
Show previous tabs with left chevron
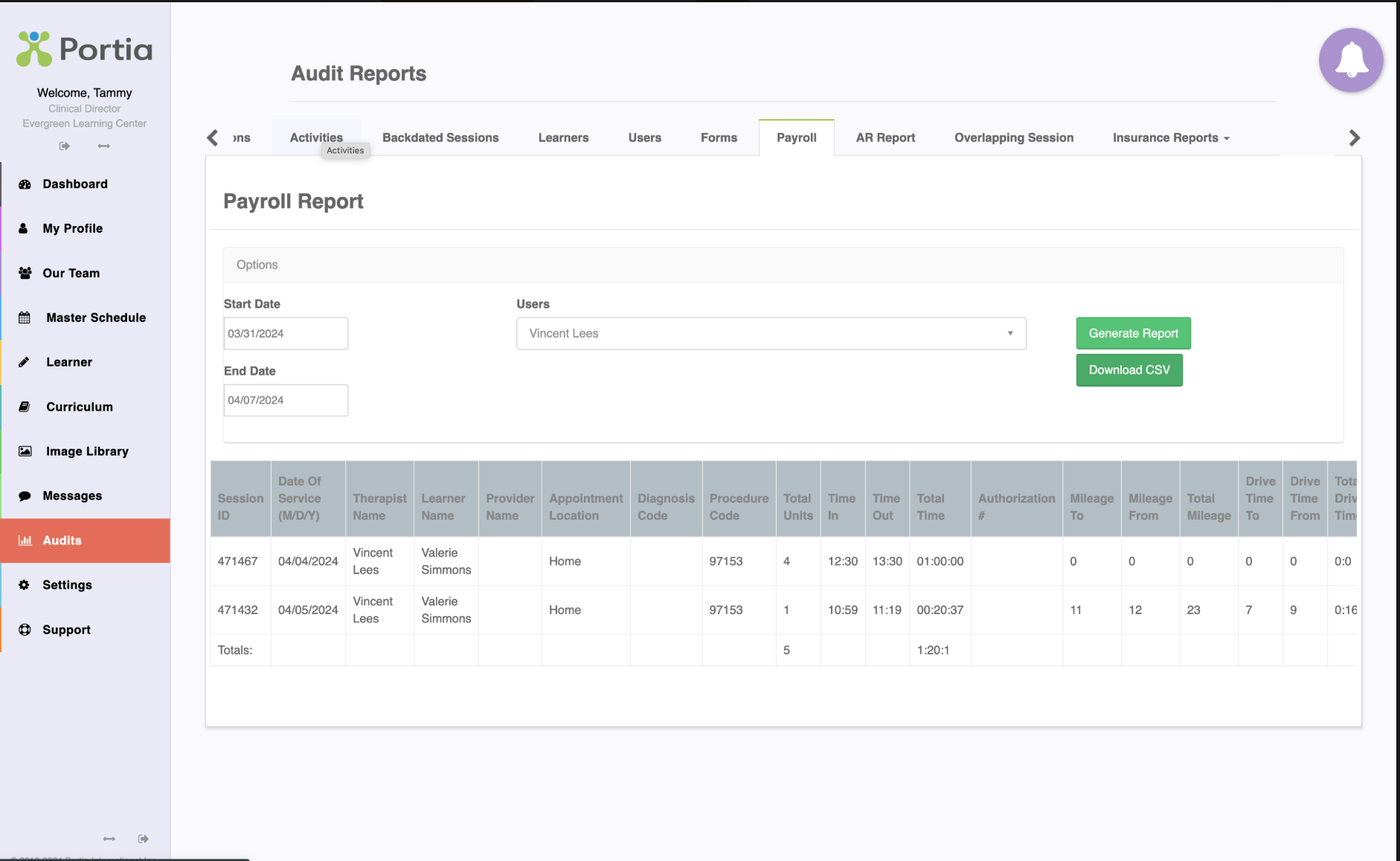pyautogui.click(x=213, y=138)
